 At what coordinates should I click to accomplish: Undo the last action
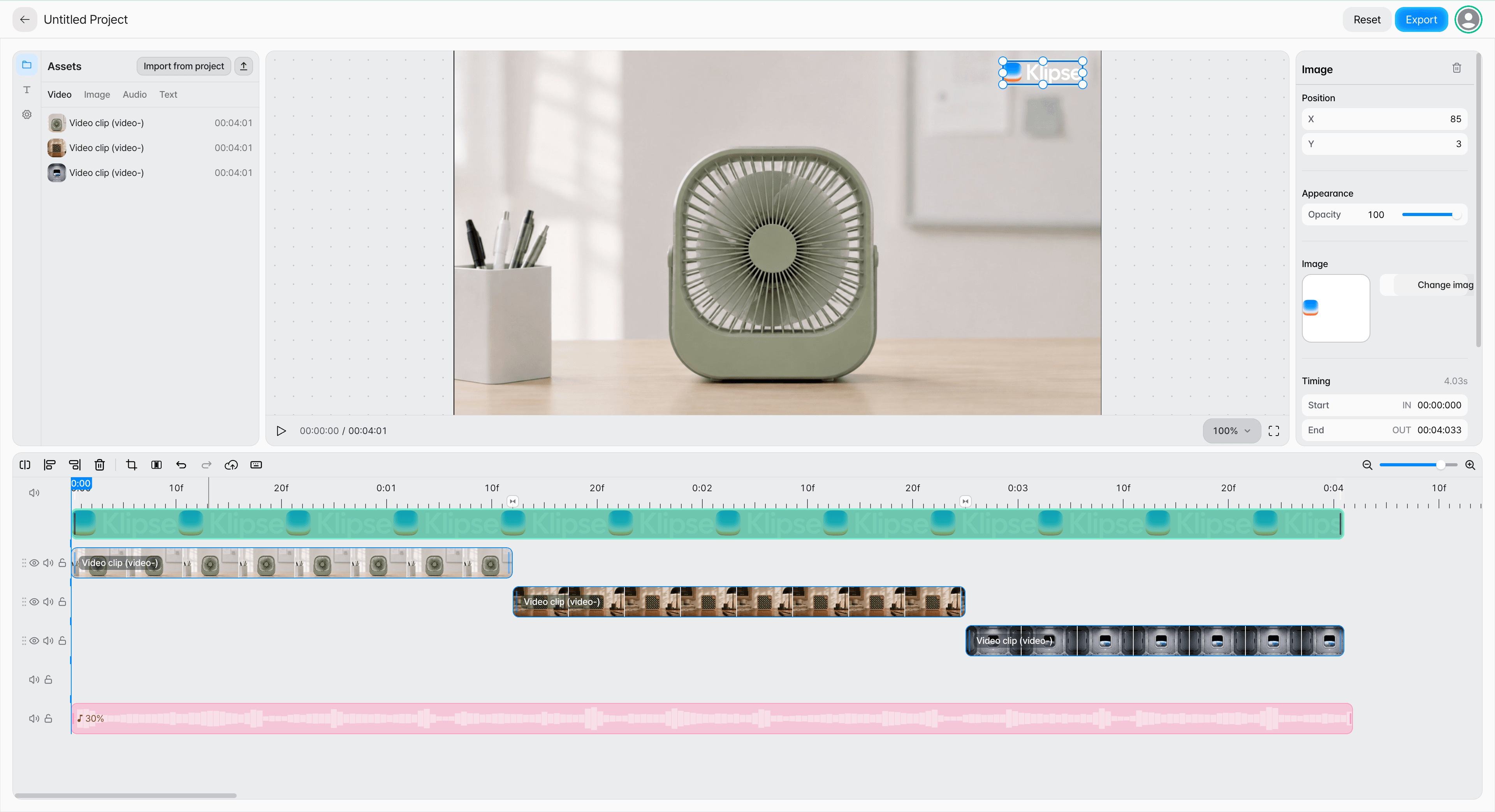(182, 465)
